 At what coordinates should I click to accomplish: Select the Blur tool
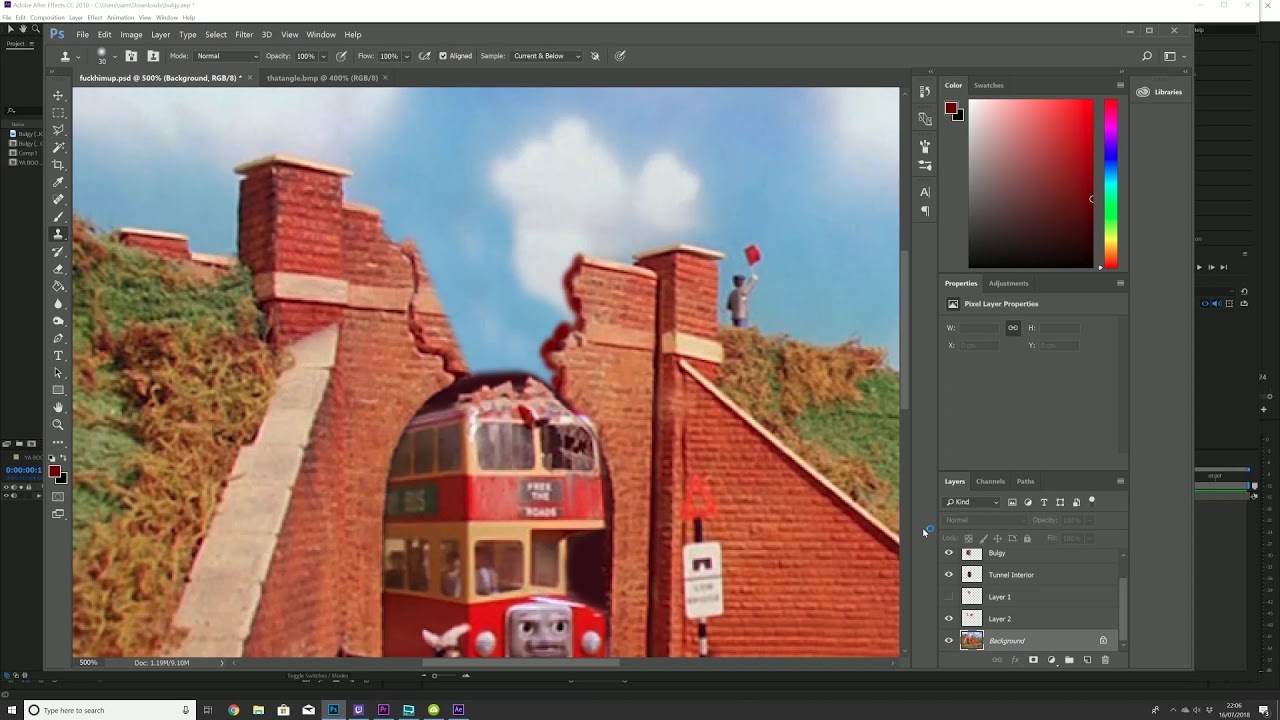click(58, 303)
